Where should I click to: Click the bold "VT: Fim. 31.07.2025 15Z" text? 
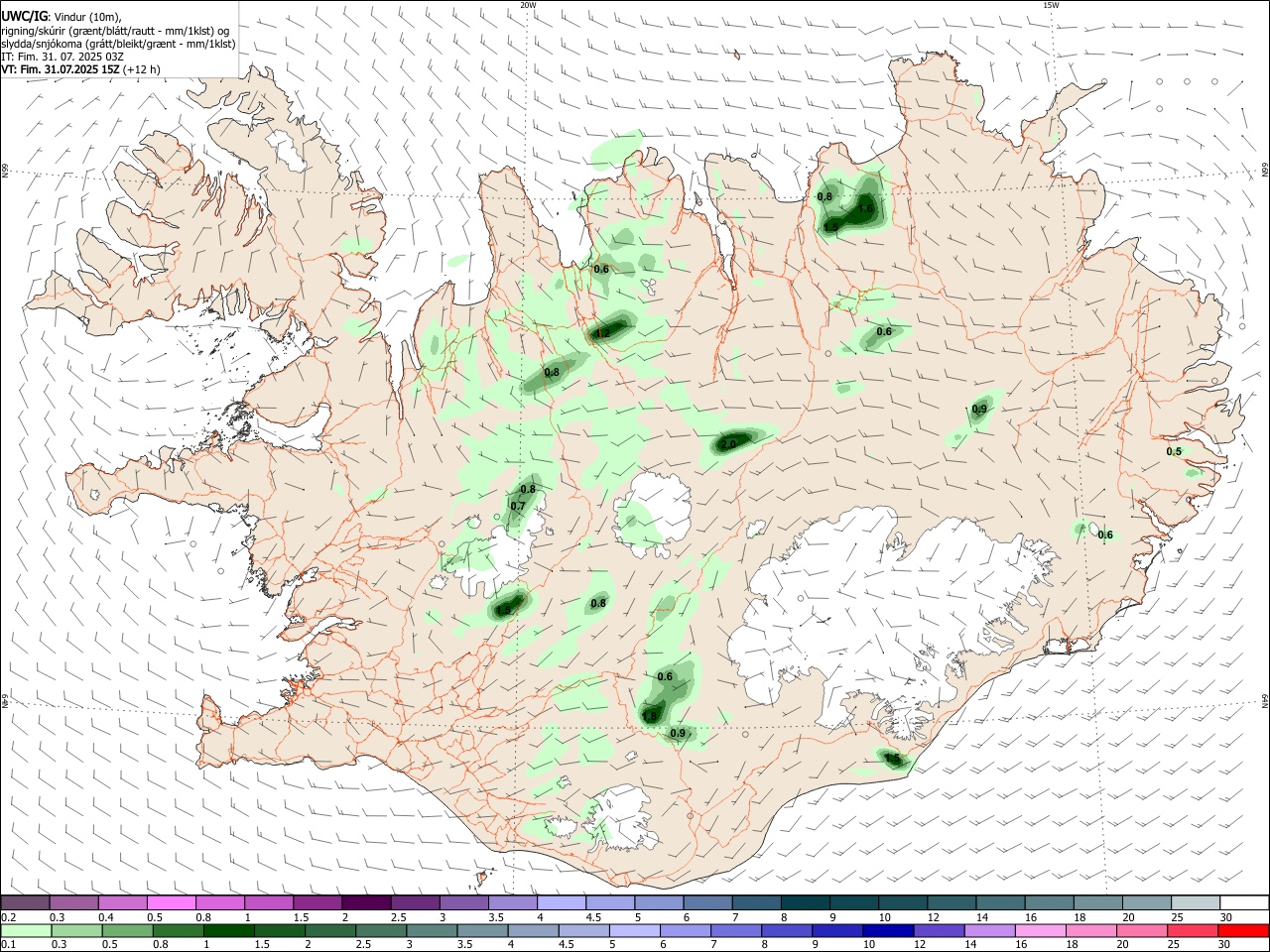(61, 69)
